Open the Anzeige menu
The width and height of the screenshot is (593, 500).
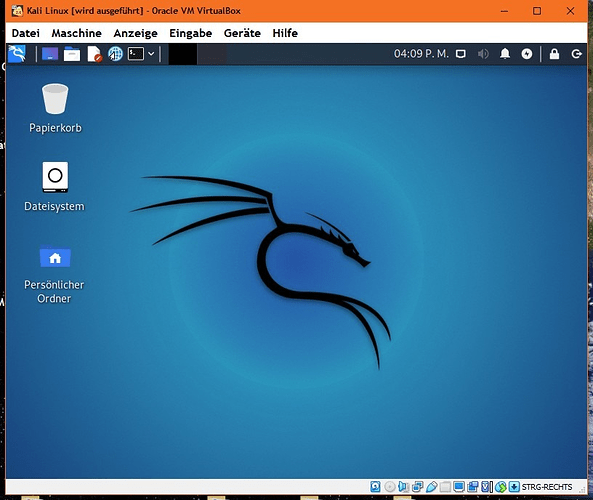(135, 33)
